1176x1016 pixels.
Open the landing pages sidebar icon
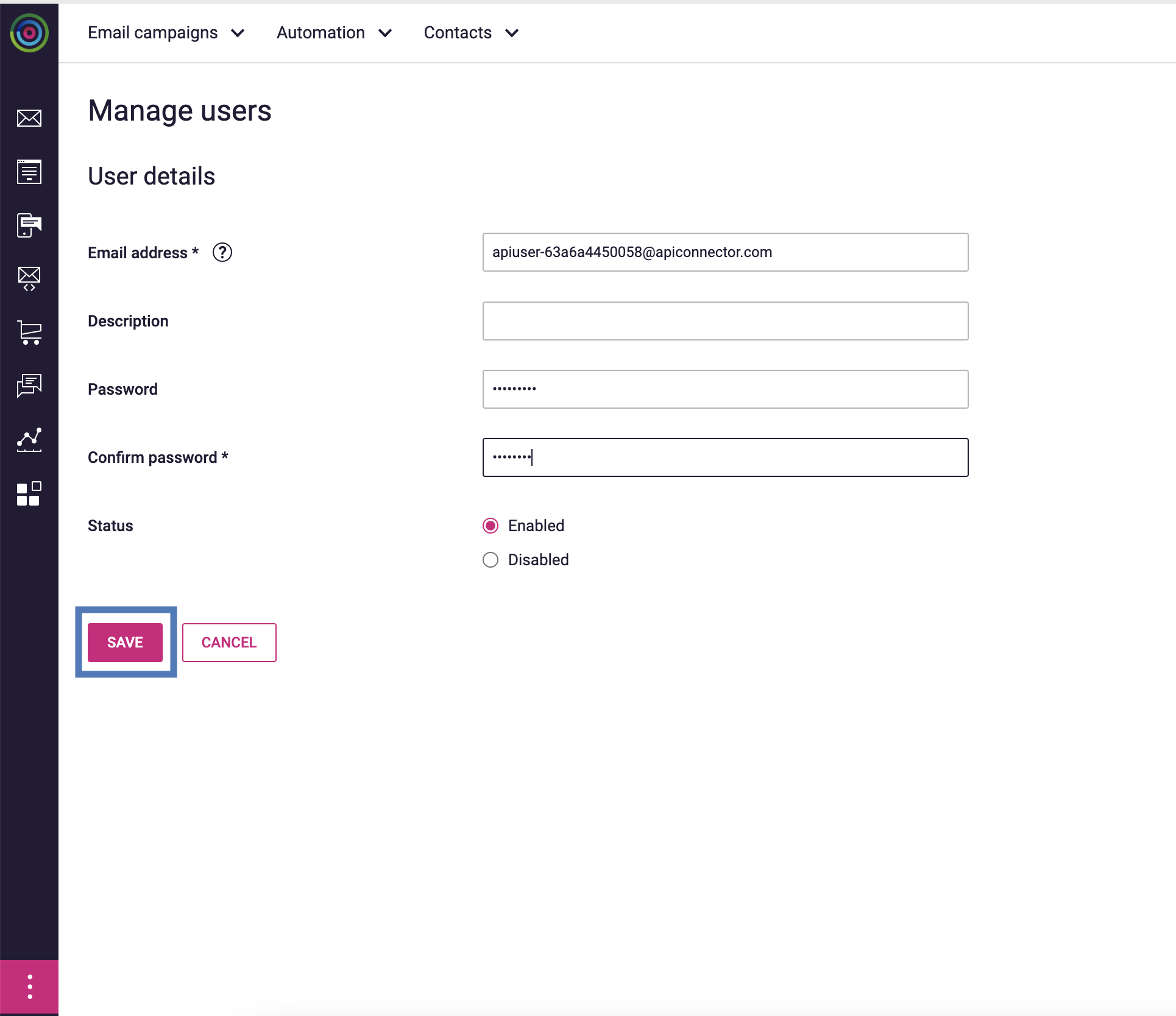(x=29, y=172)
